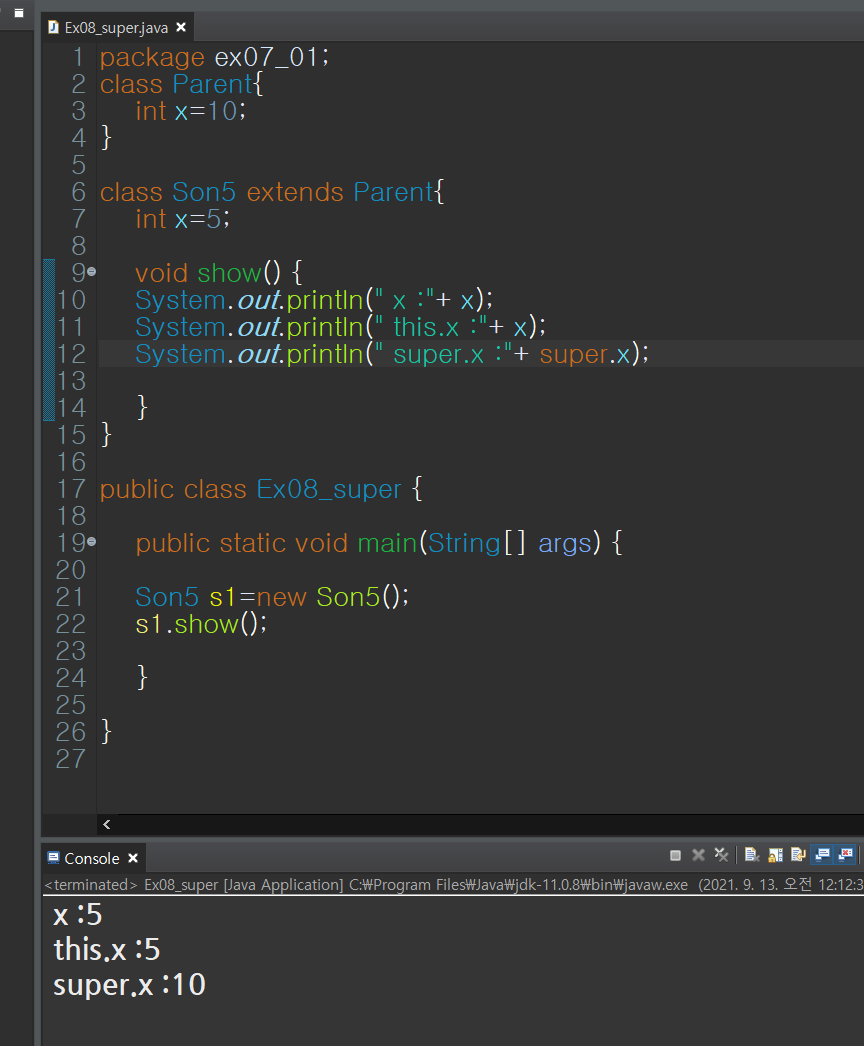Close the Console view tab
Screen dimensions: 864x1046
[x=133, y=858]
